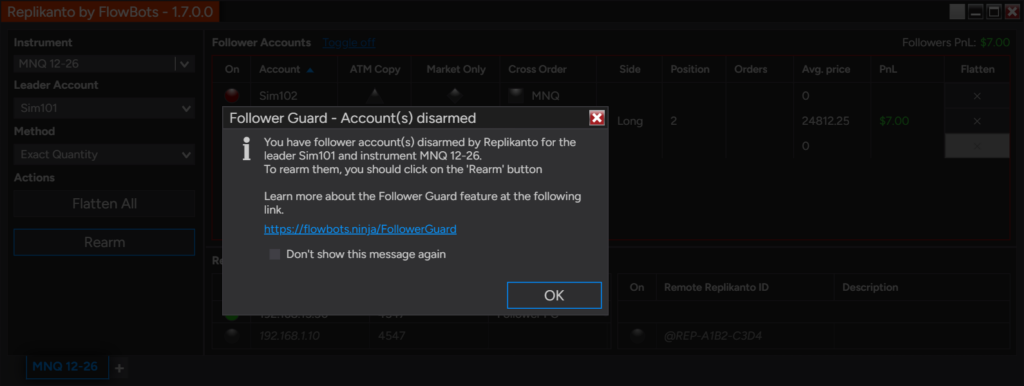The width and height of the screenshot is (1024, 386).
Task: Click the Rearm button
Action: 104,242
